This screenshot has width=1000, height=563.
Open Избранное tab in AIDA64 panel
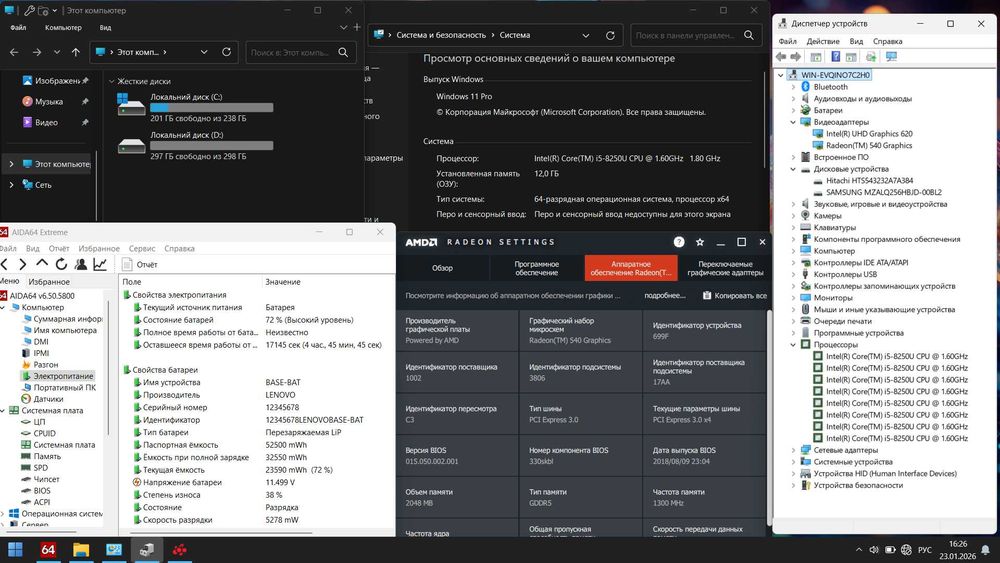[x=49, y=282]
